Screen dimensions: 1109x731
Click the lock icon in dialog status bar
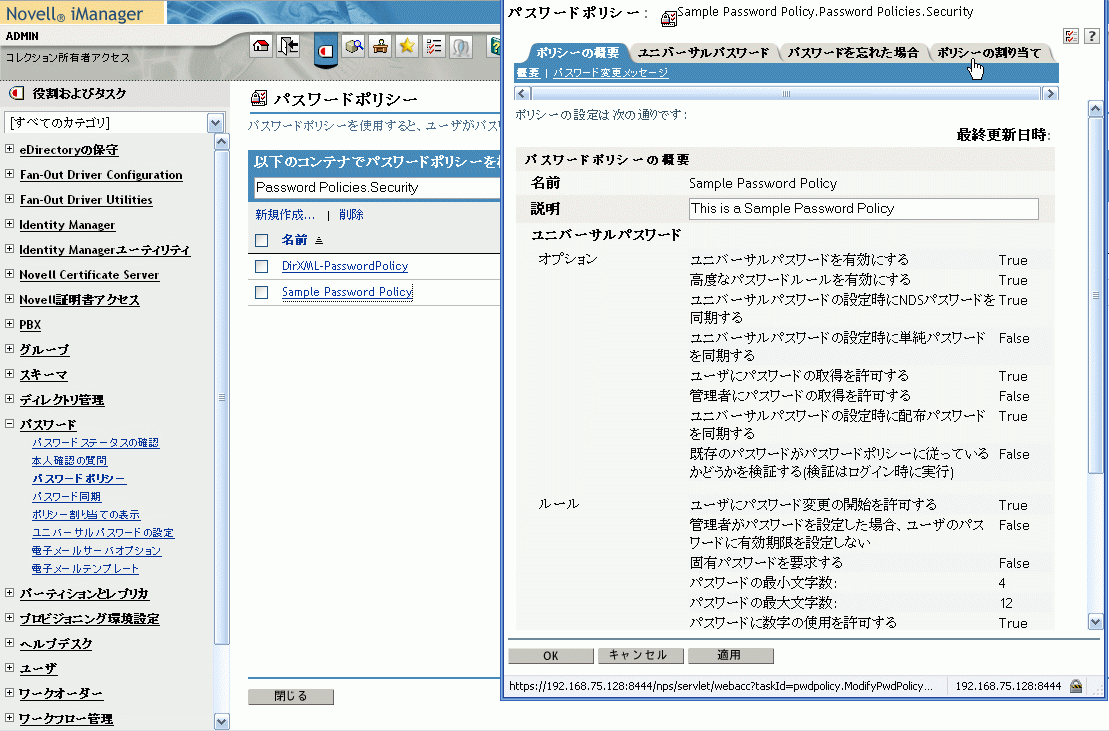coord(1076,686)
